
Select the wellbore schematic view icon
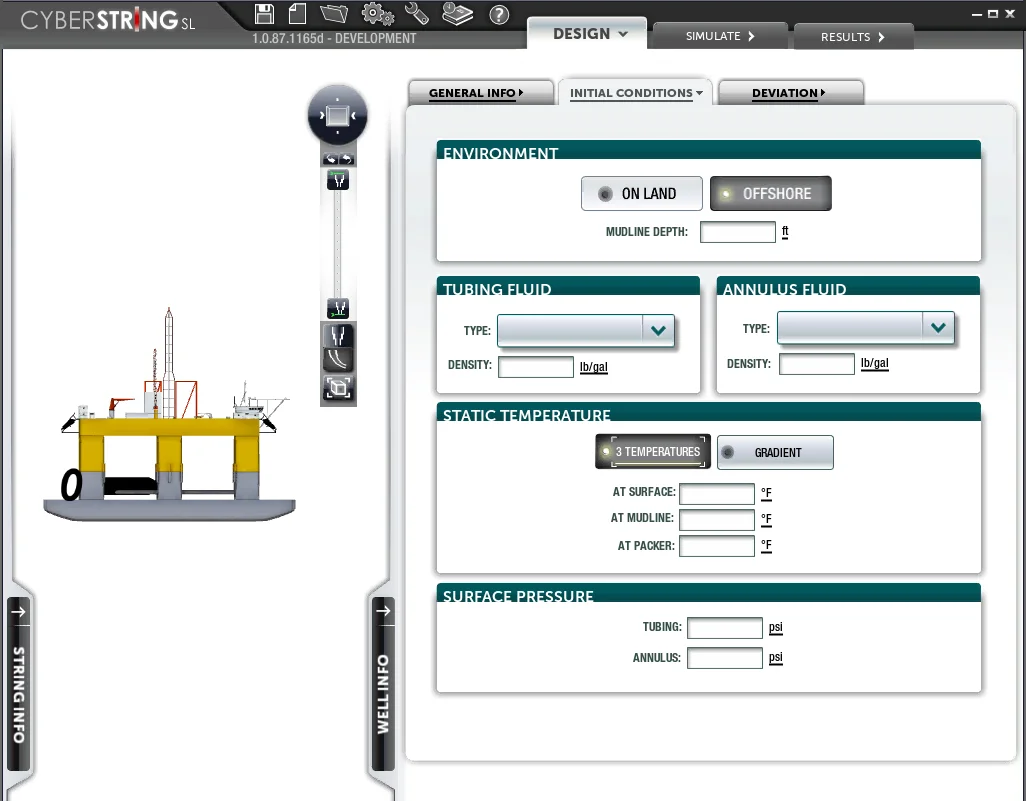[x=338, y=336]
